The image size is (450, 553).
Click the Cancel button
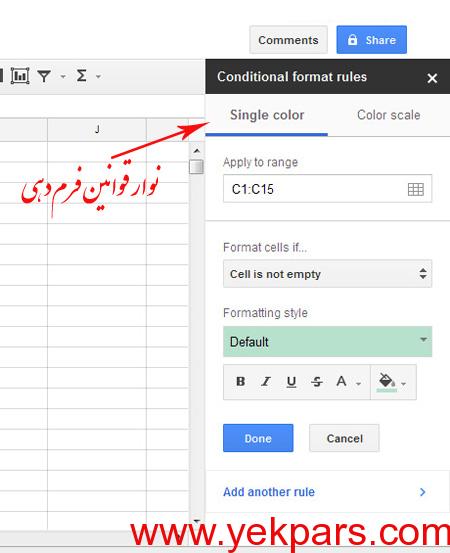[344, 438]
